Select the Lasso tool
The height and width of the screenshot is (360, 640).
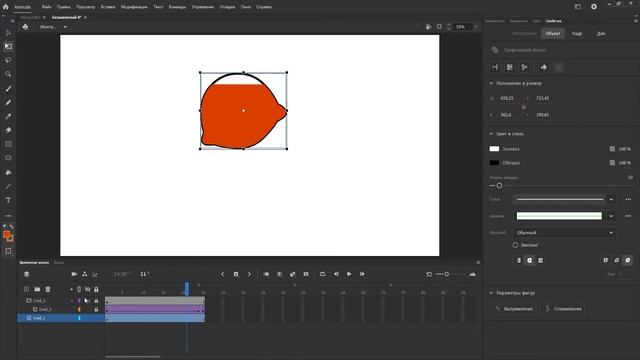click(x=8, y=60)
